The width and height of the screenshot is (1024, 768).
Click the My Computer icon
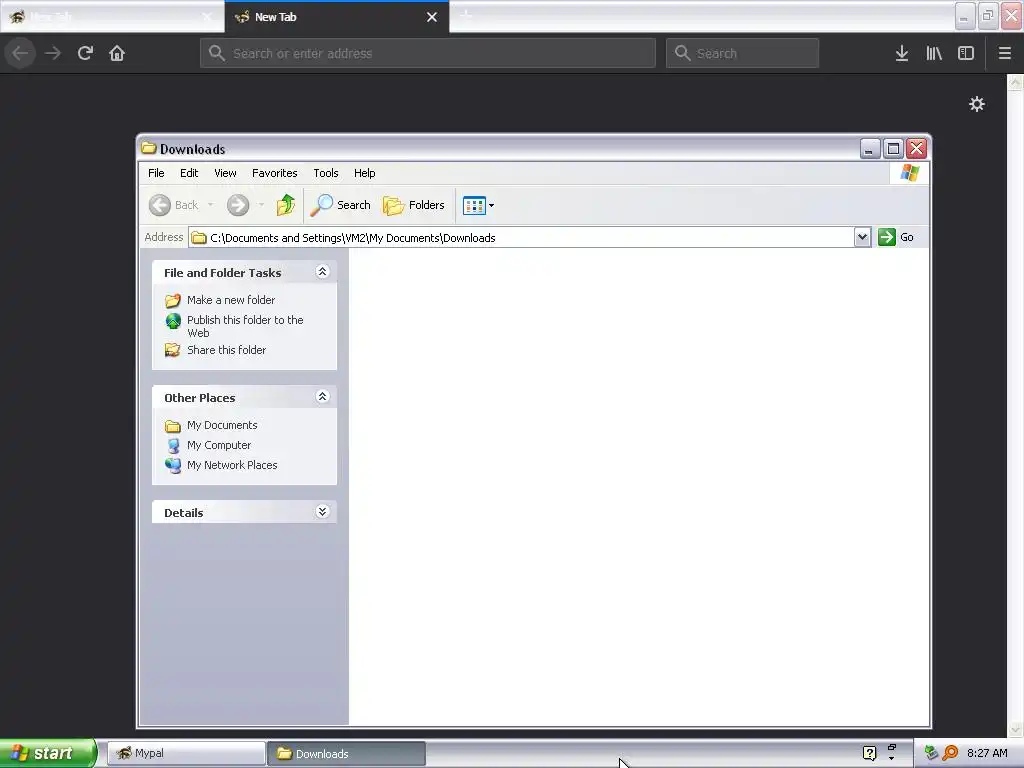(x=173, y=445)
